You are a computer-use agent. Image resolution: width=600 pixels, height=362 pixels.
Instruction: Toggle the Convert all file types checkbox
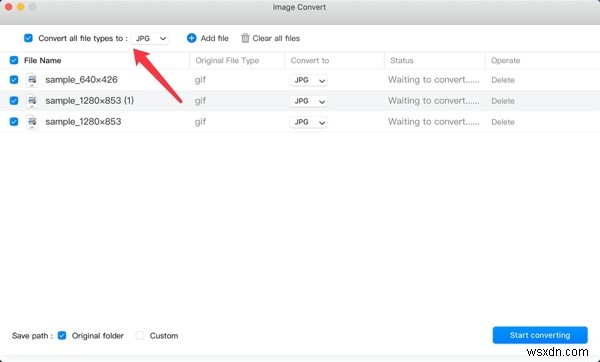[x=28, y=38]
